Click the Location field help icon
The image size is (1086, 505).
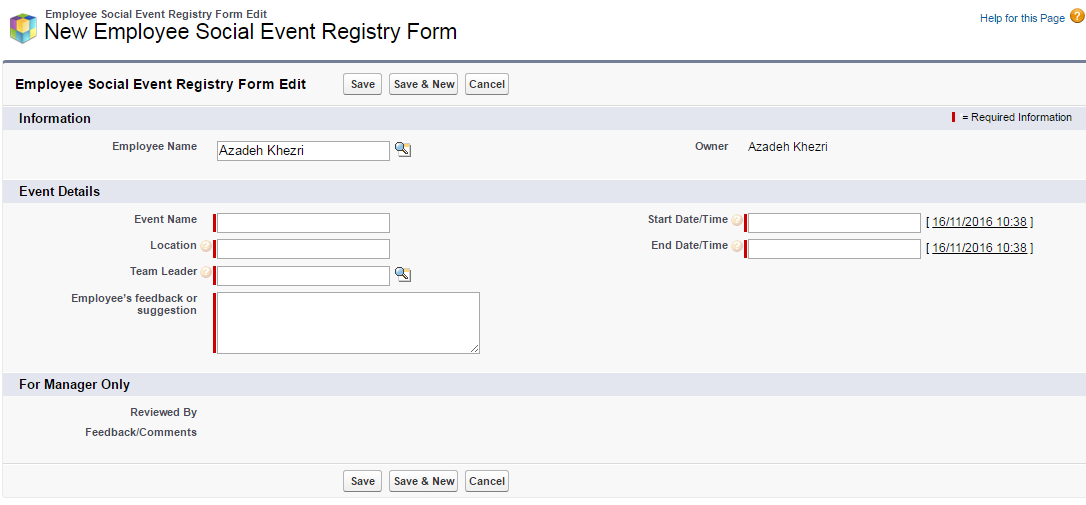coord(206,246)
